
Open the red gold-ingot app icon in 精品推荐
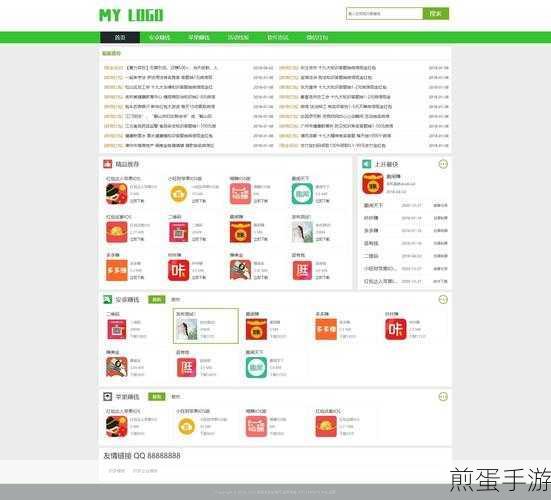click(x=117, y=232)
